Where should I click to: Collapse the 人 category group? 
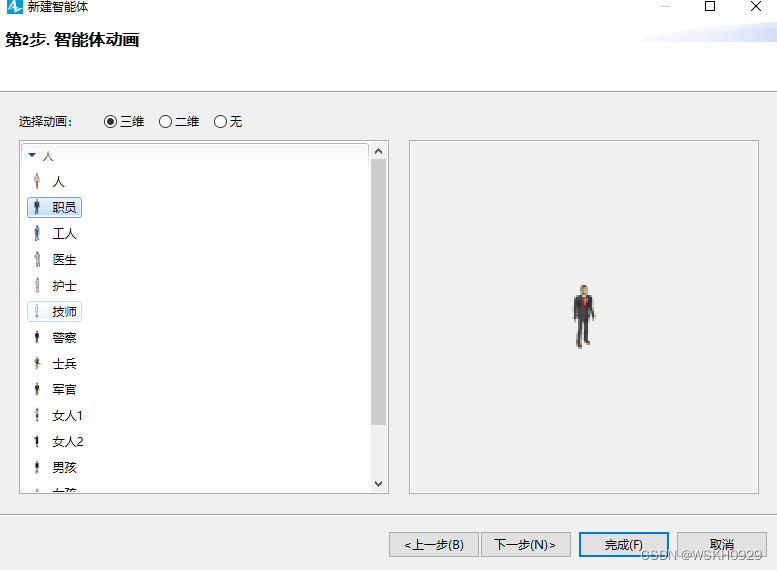[x=32, y=155]
